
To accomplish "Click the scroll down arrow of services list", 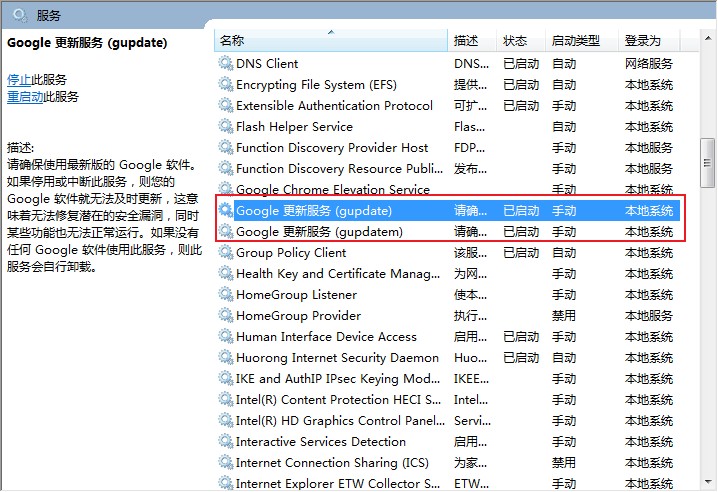I will pos(708,481).
